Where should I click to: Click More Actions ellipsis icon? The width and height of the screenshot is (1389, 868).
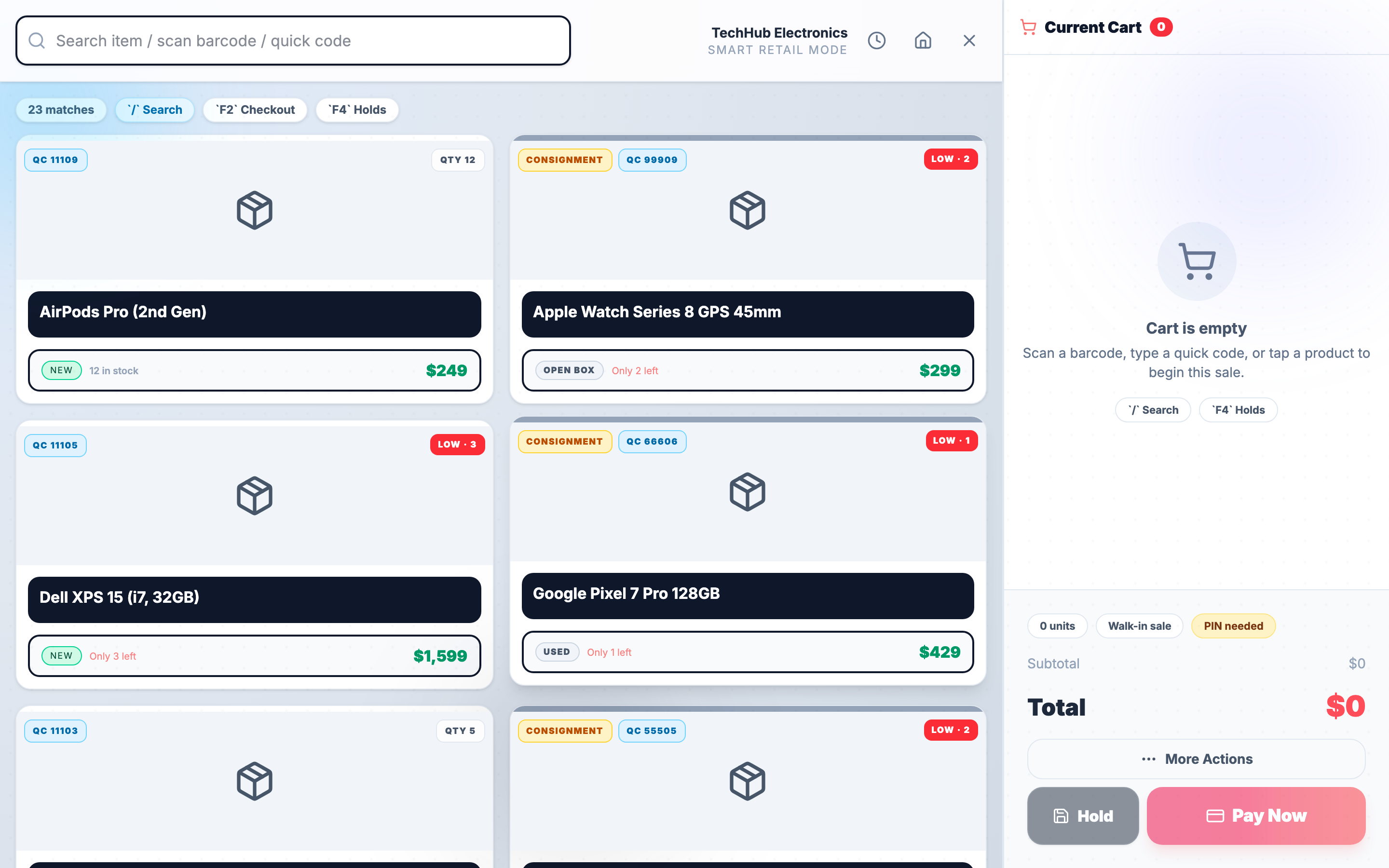1148,759
